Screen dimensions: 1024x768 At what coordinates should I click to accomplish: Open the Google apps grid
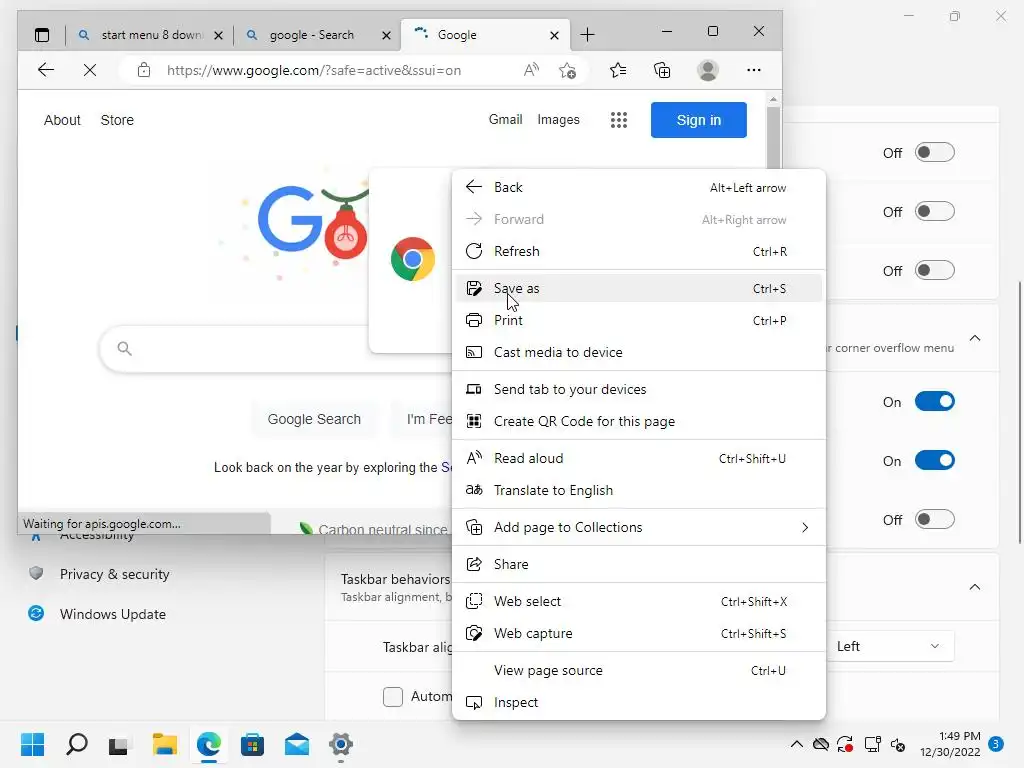pyautogui.click(x=618, y=120)
